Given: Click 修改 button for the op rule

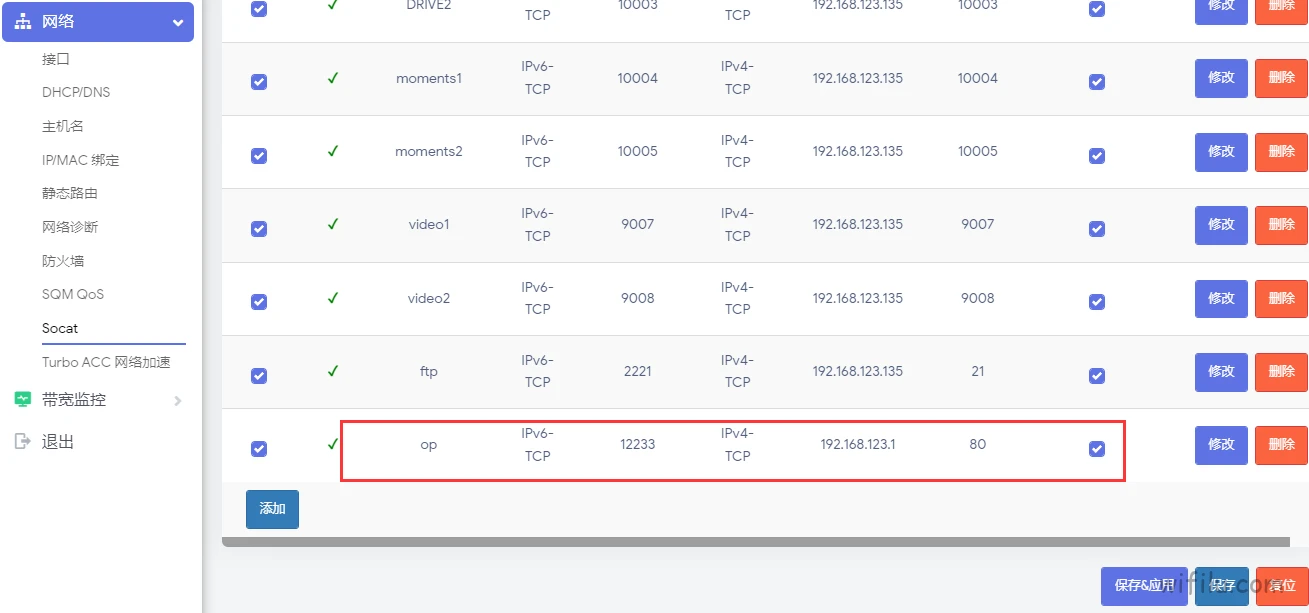Looking at the screenshot, I should (x=1221, y=445).
